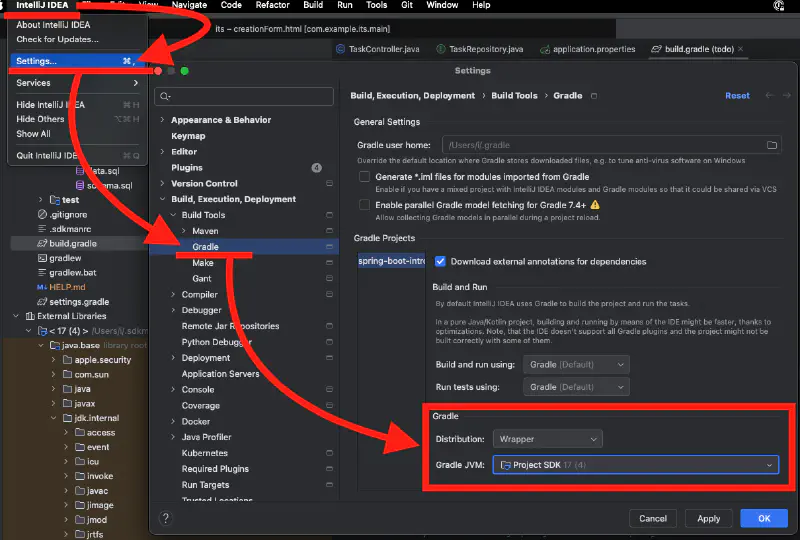Open the Distribution Wrapper dropdown

547,439
